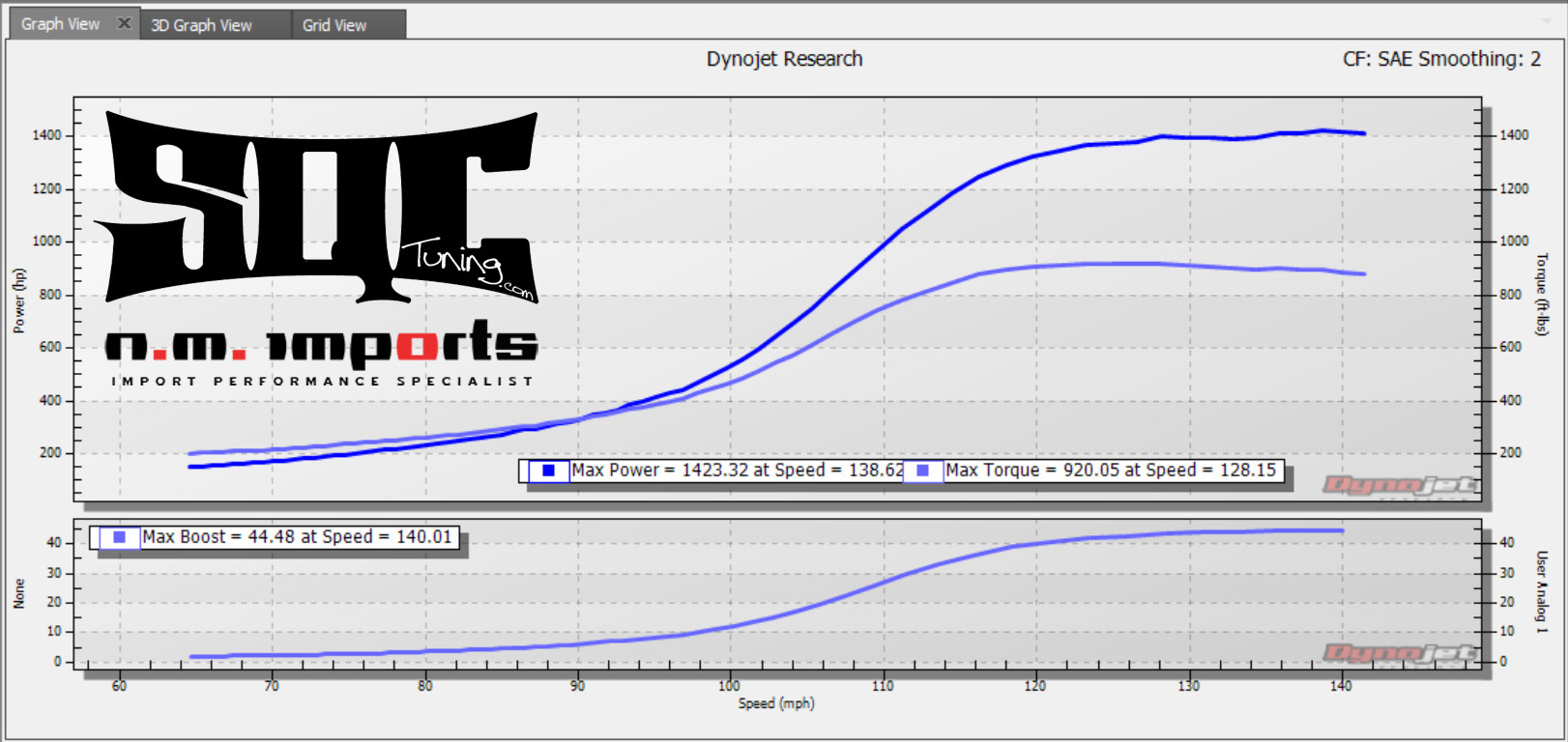Click the Max Power legend color swatch
The height and width of the screenshot is (742, 1568).
pyautogui.click(x=548, y=471)
